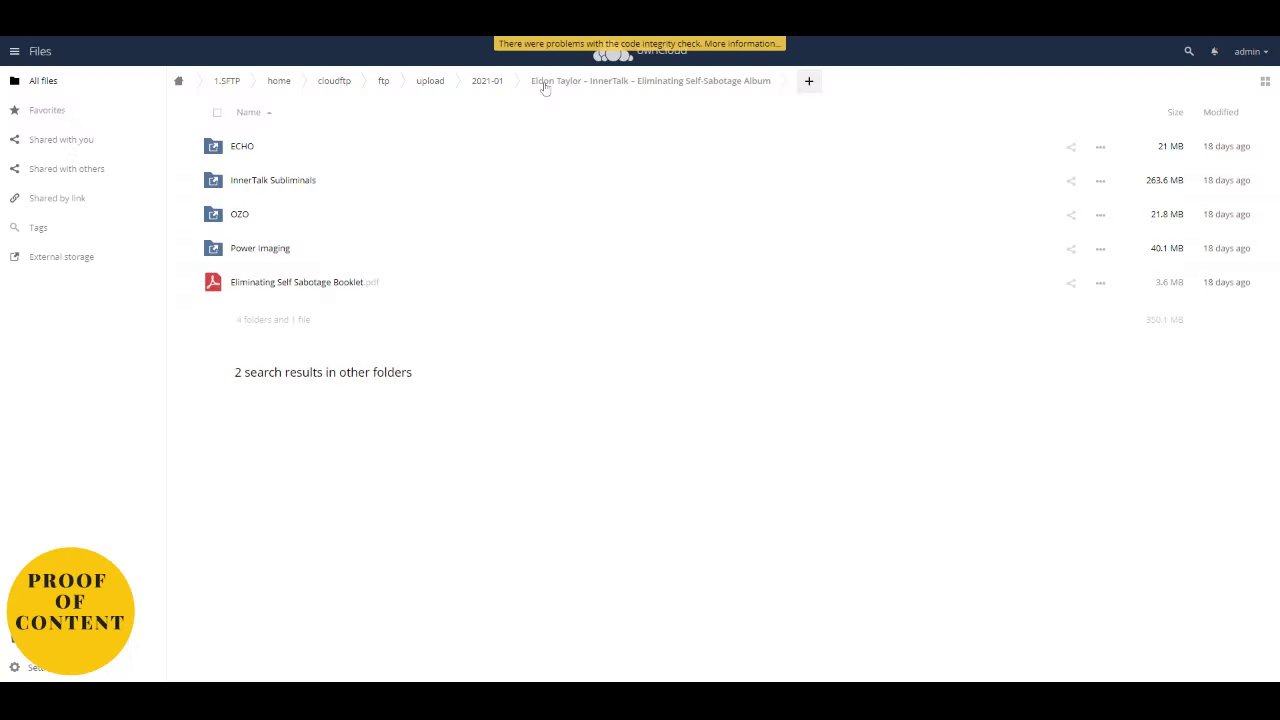The image size is (1280, 720).
Task: Click the ECHO folder icon
Action: [213, 146]
